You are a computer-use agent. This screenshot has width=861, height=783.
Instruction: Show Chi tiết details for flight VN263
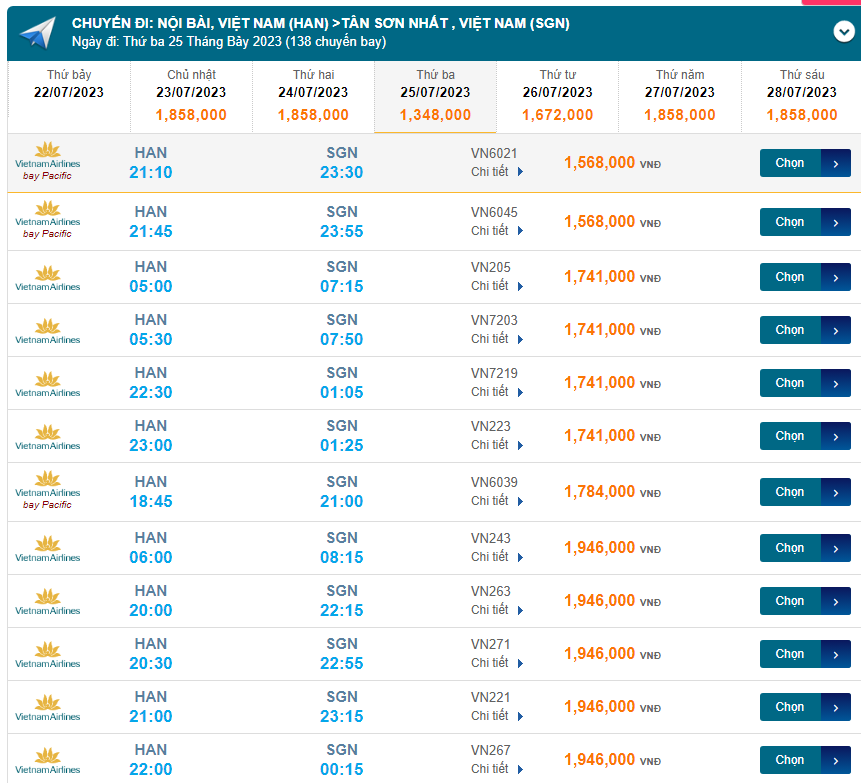click(497, 609)
